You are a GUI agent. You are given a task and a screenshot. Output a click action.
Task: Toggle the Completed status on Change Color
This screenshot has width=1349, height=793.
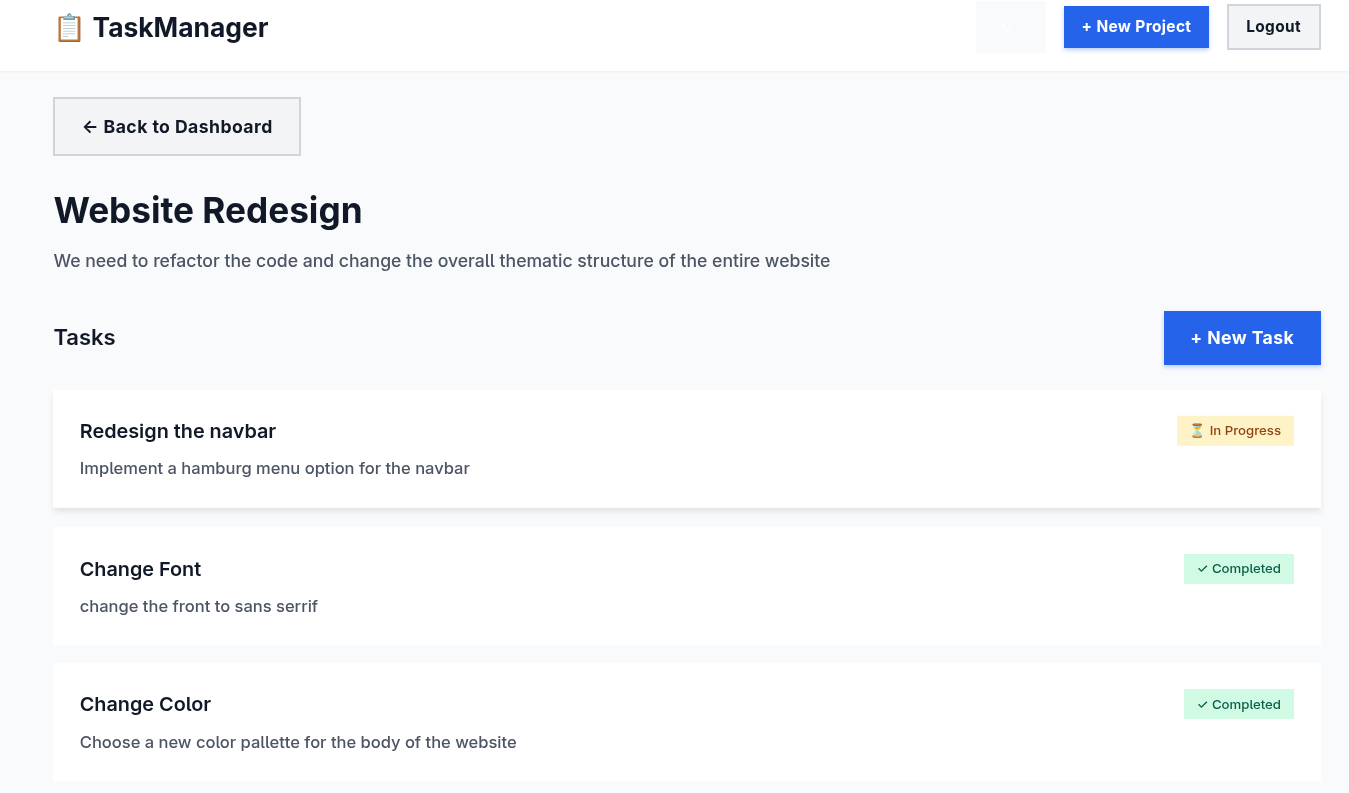point(1239,704)
